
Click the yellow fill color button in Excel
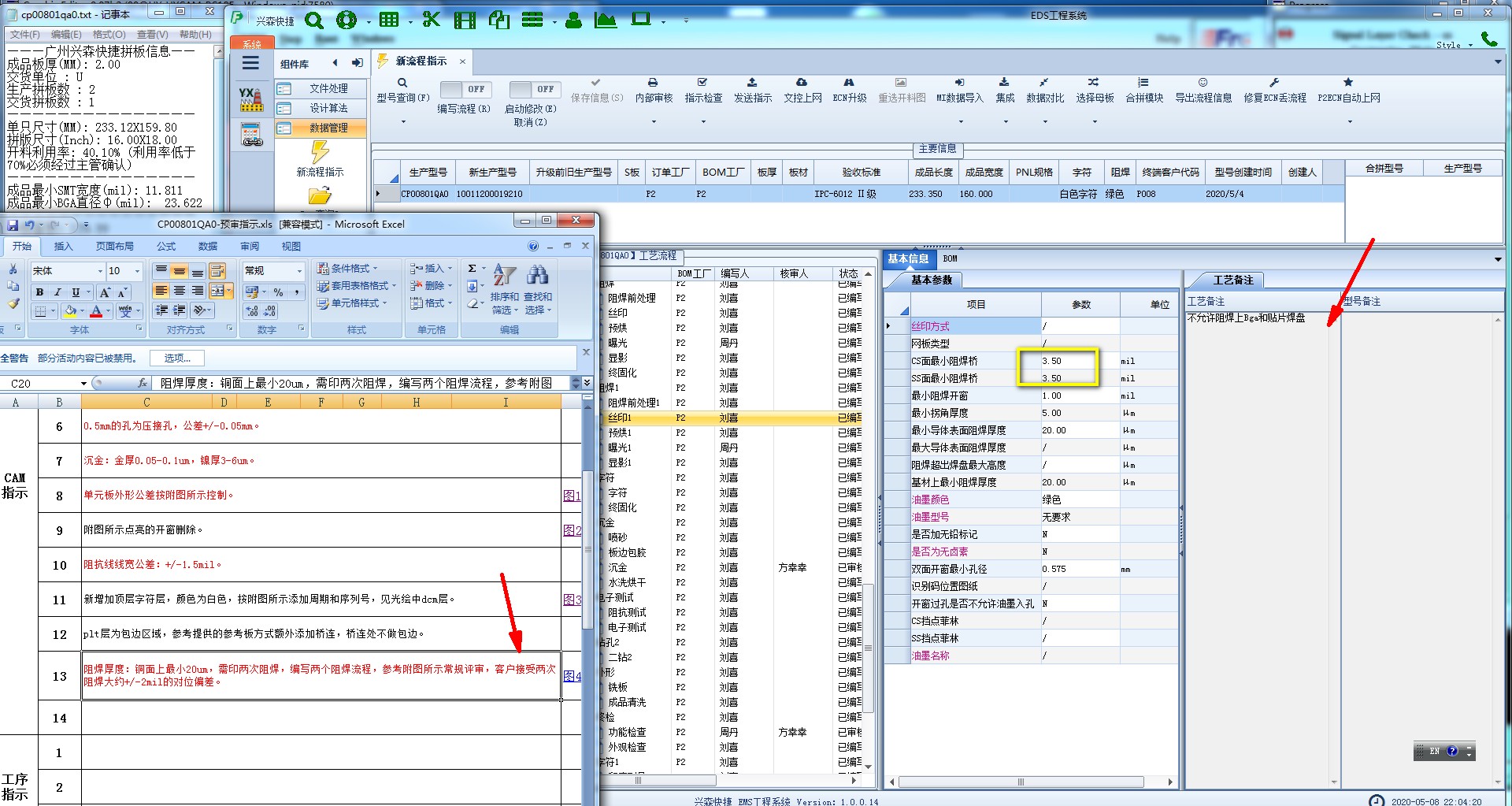point(70,312)
